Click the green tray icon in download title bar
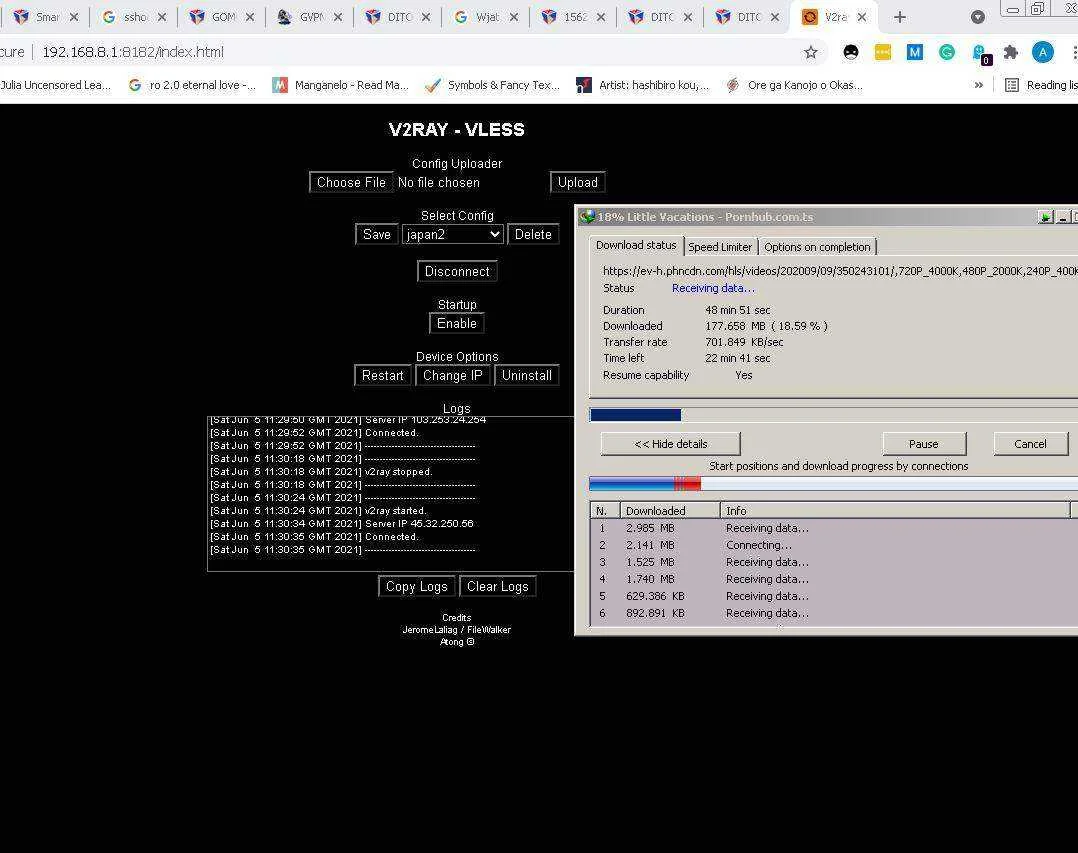Image resolution: width=1078 pixels, height=853 pixels. tap(1045, 217)
